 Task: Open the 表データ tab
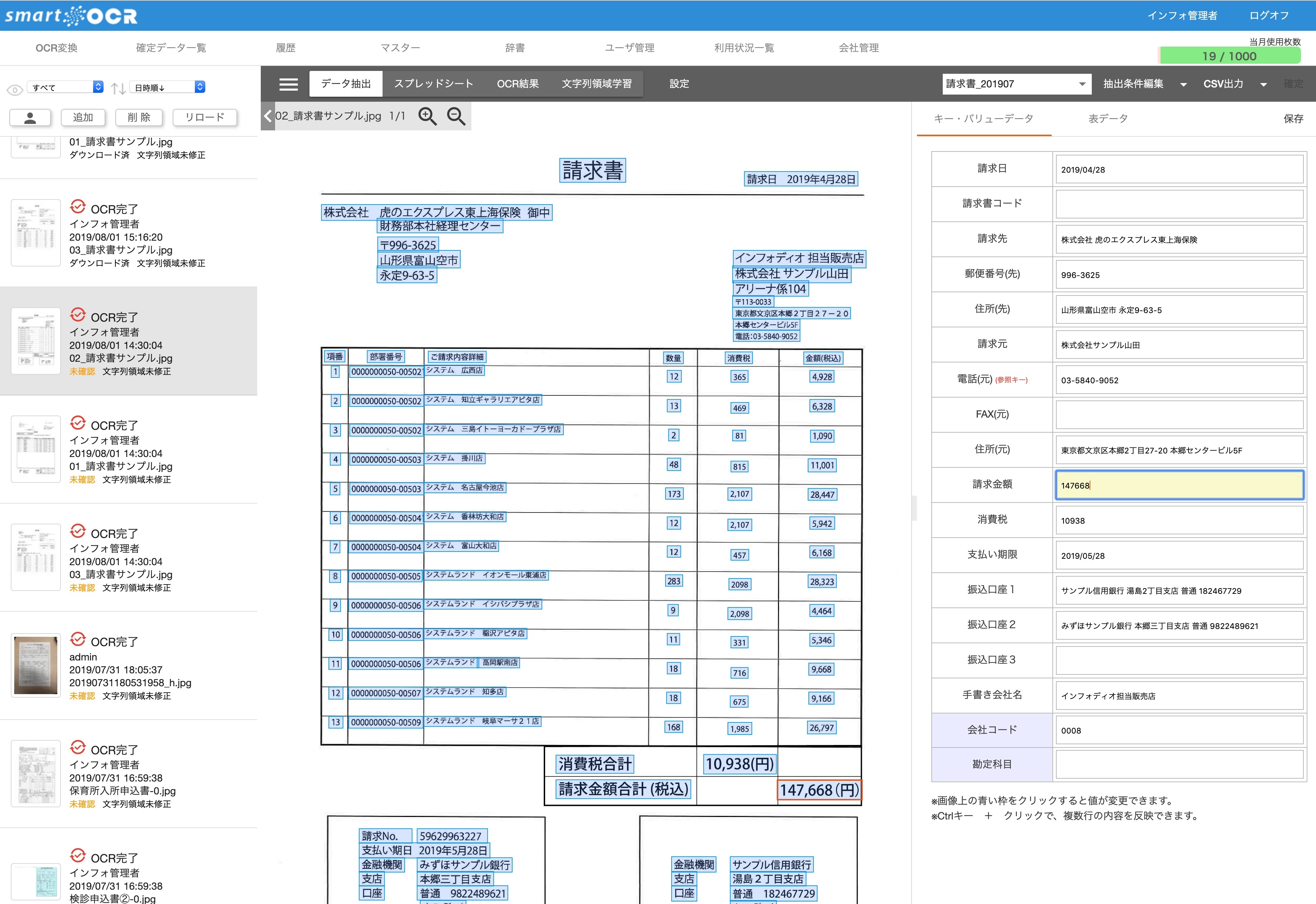(x=1108, y=119)
